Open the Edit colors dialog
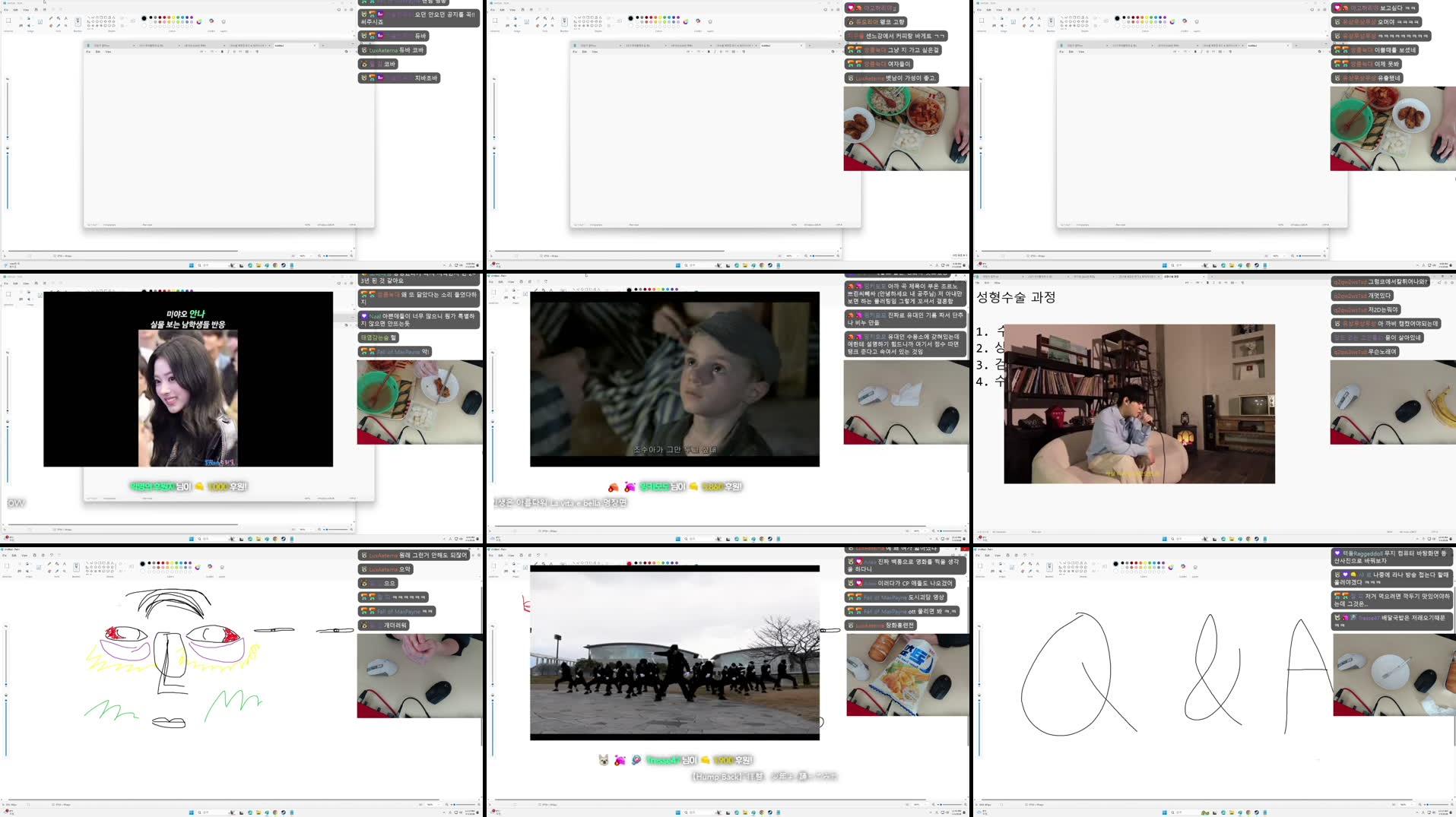 pyautogui.click(x=199, y=21)
